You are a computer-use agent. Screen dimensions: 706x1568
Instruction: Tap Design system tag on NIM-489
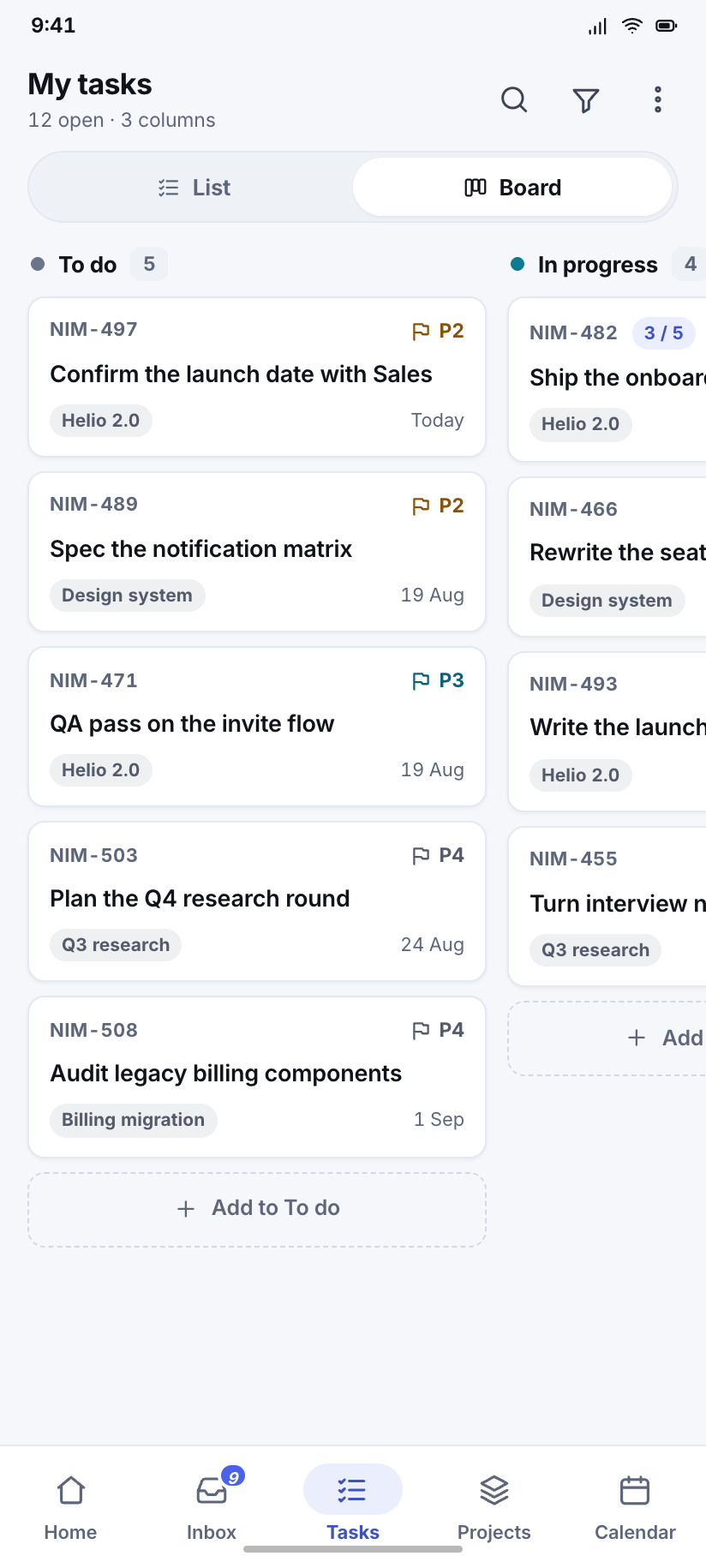coord(127,595)
